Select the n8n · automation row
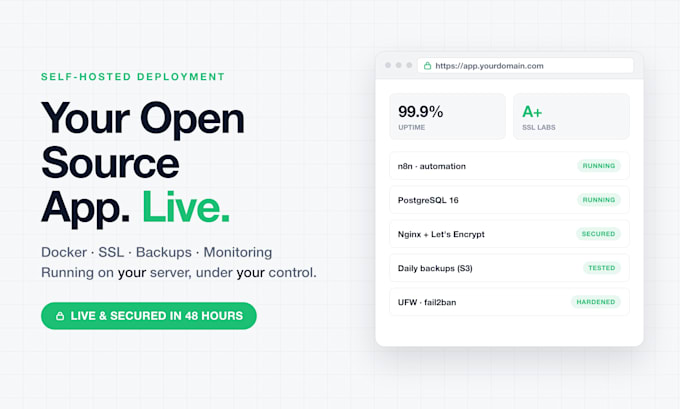 click(x=509, y=166)
